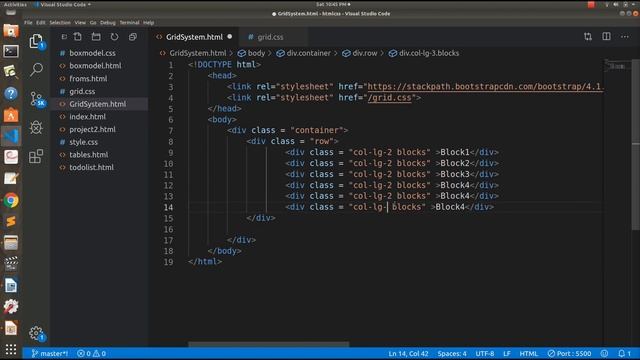Viewport: 640px width, 360px height.
Task: Open boxmodel.html in explorer
Action: click(99, 66)
